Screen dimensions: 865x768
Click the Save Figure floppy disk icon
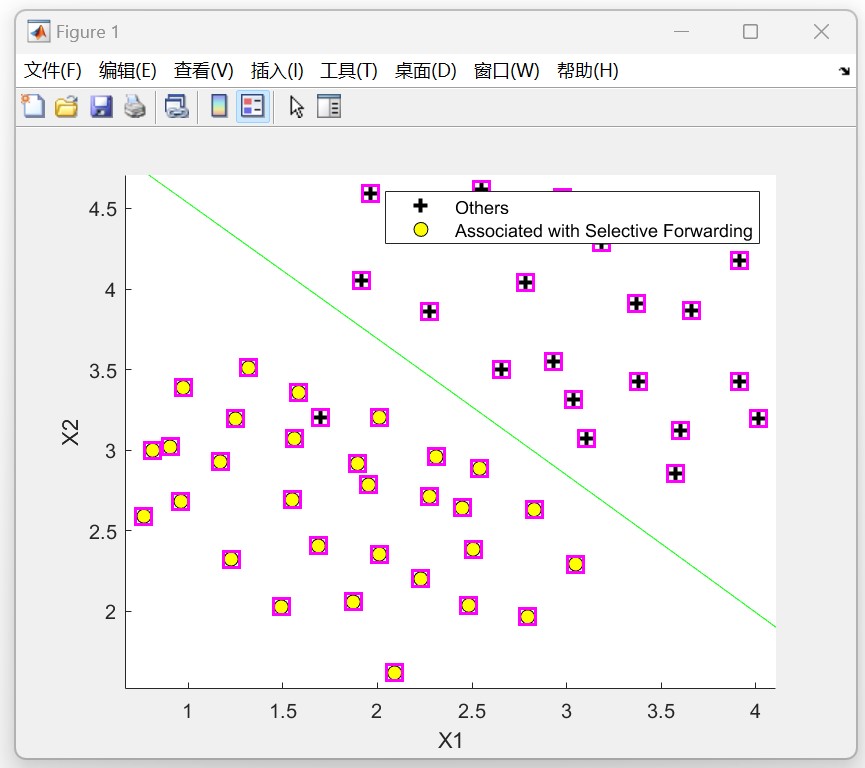pos(101,106)
